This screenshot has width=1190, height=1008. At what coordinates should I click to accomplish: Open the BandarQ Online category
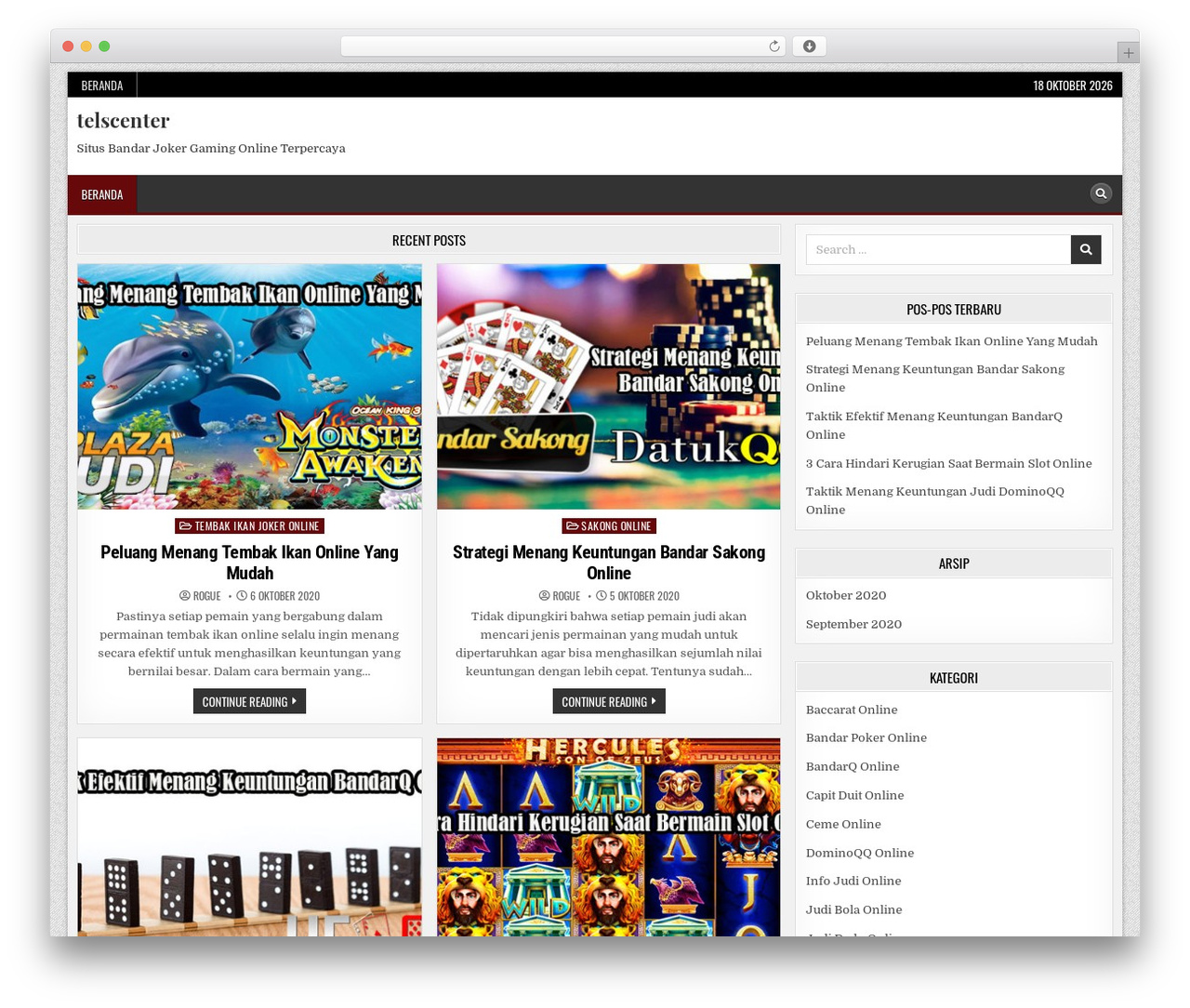[853, 766]
